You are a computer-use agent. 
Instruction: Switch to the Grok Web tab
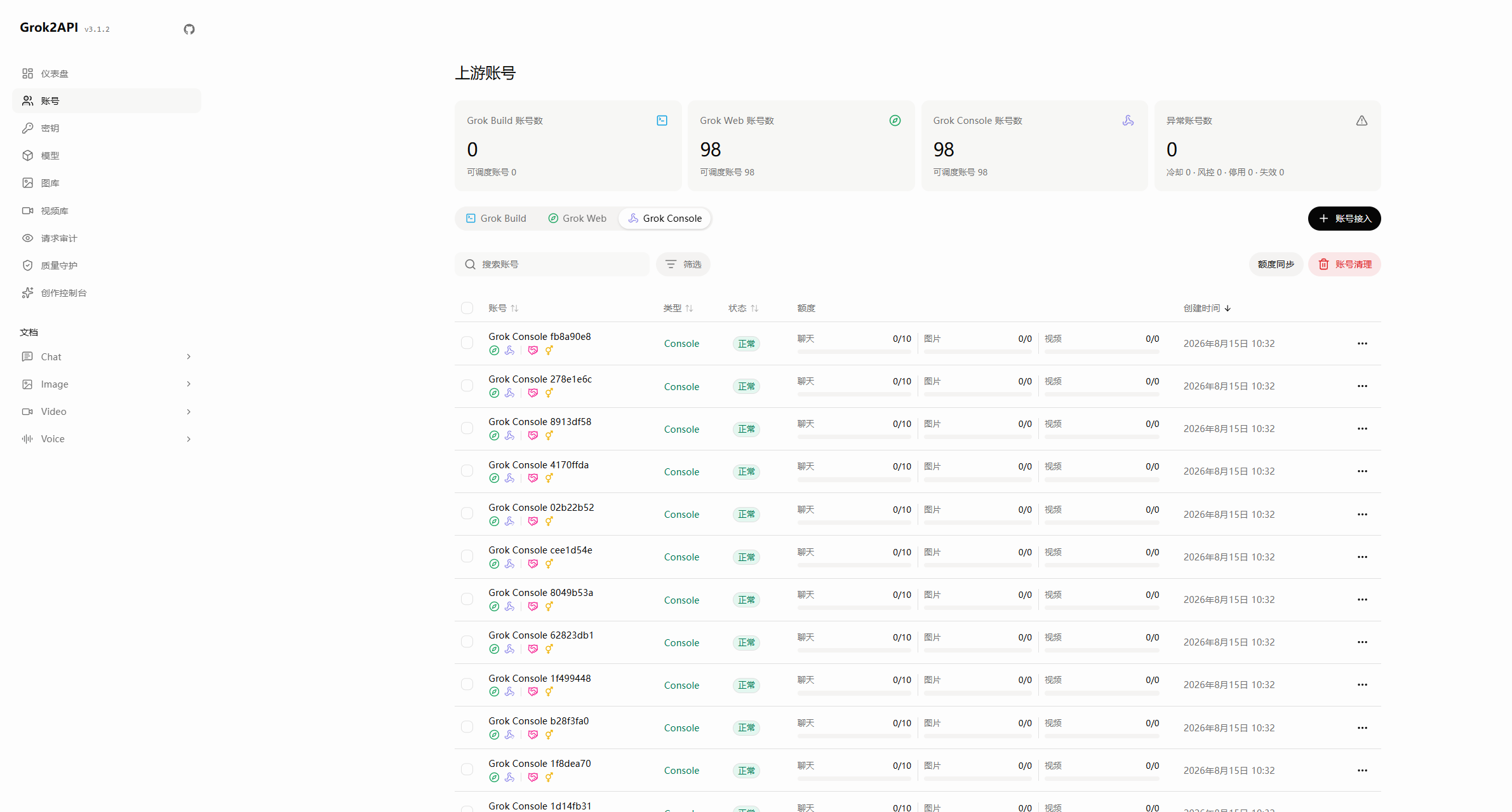click(577, 219)
